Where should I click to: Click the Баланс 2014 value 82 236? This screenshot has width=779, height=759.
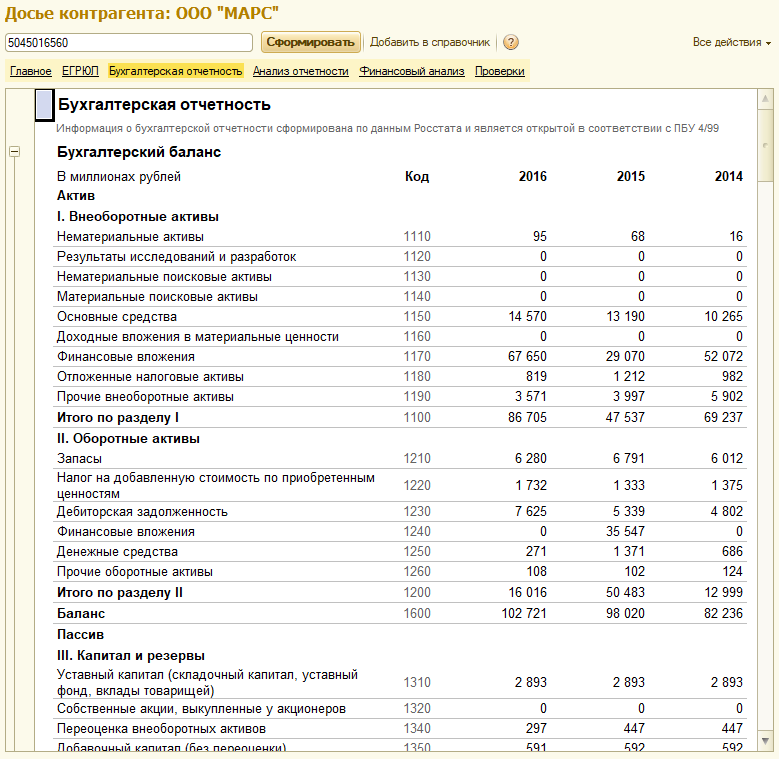(723, 613)
